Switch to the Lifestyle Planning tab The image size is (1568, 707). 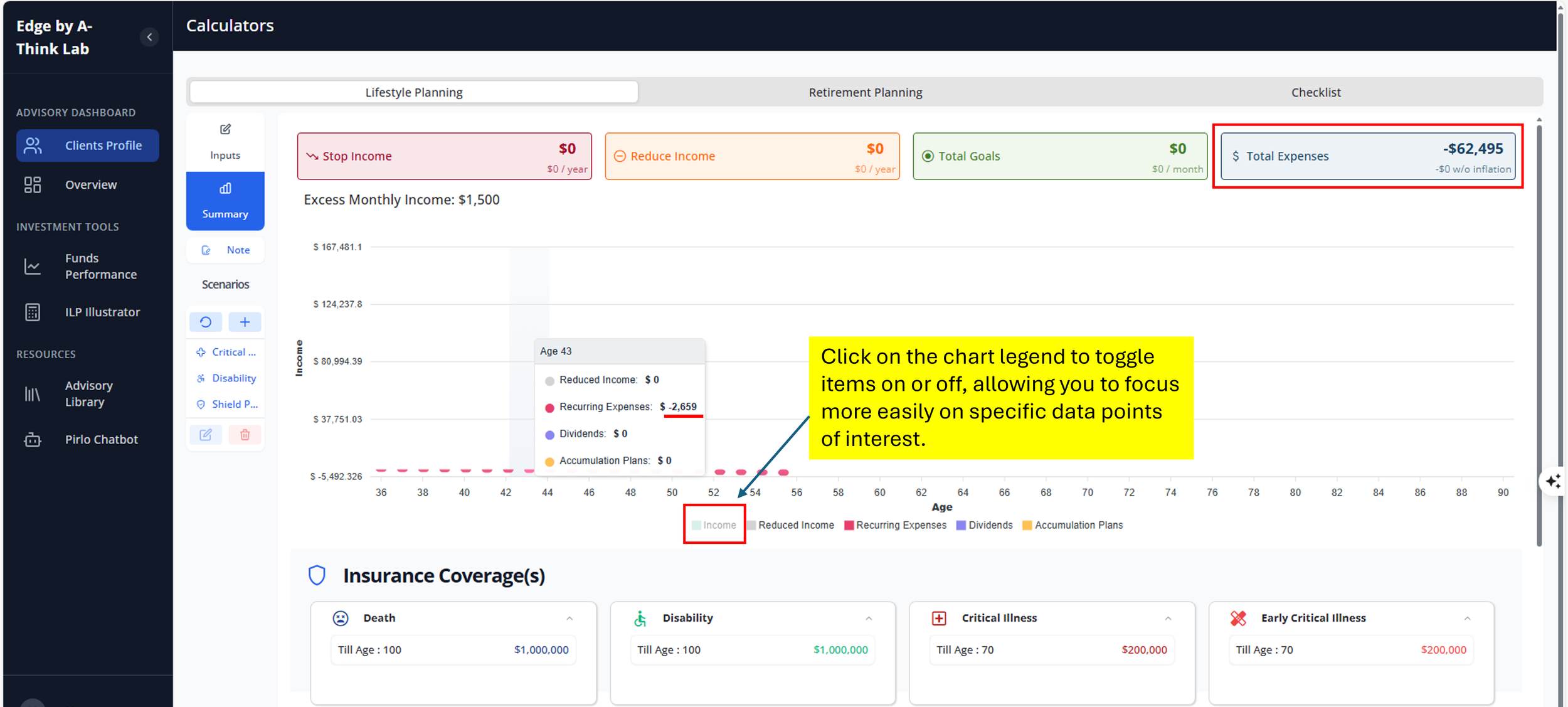coord(414,92)
